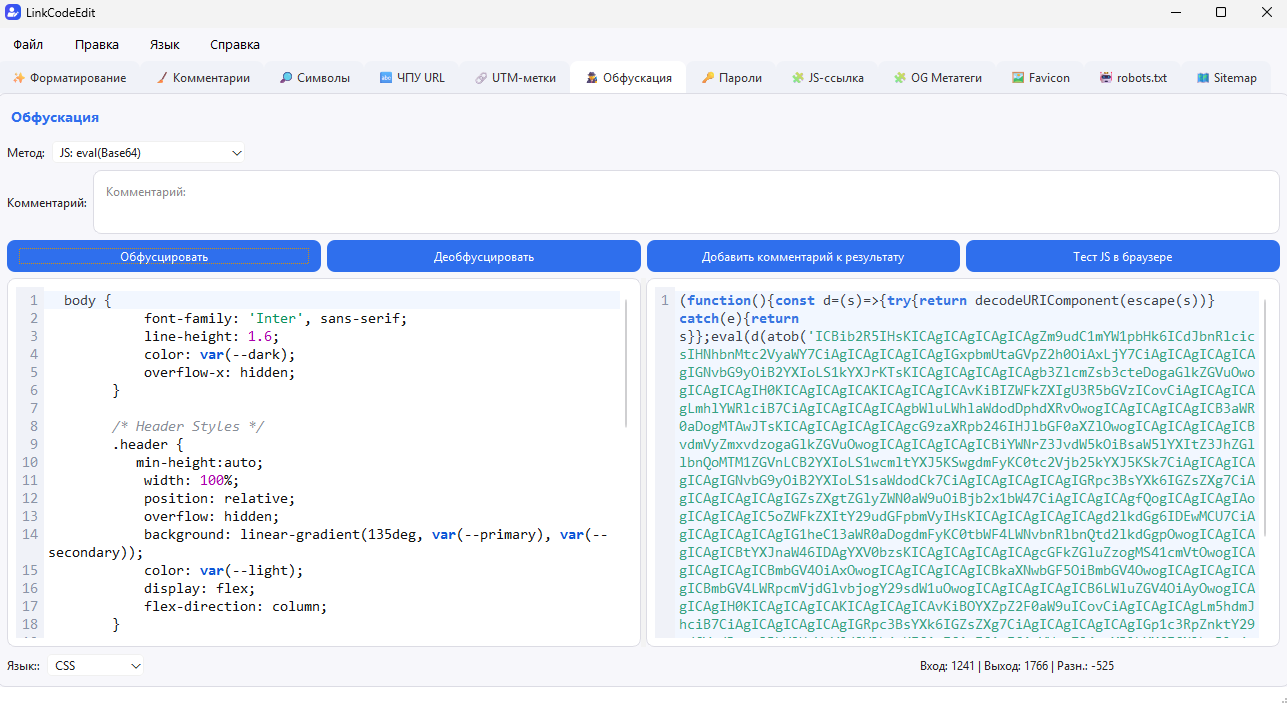The height and width of the screenshot is (703, 1287).
Task: Click the magnifier icon on Символы tab
Action: click(286, 78)
